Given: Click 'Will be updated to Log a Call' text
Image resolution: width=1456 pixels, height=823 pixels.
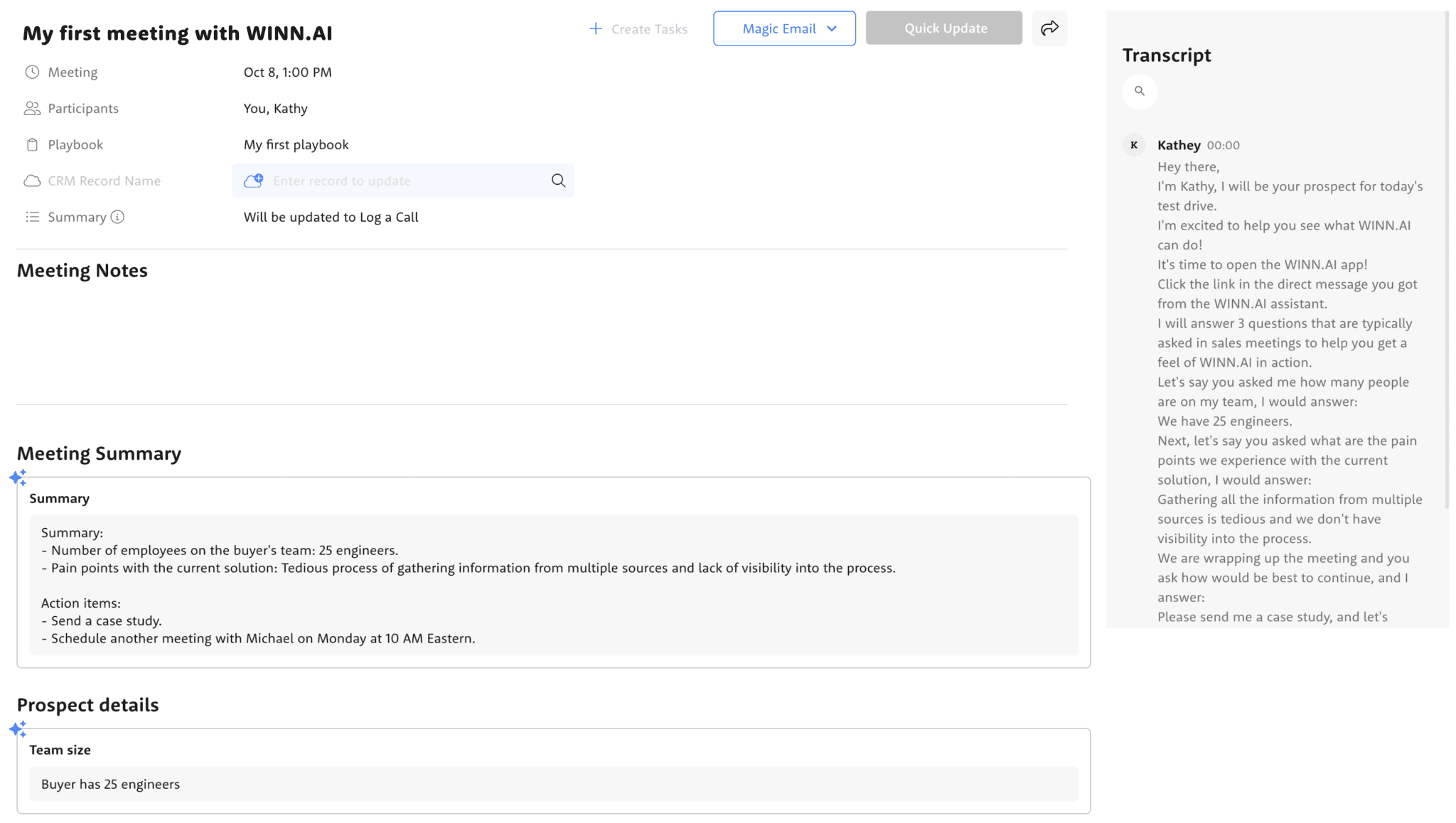Looking at the screenshot, I should tap(331, 217).
